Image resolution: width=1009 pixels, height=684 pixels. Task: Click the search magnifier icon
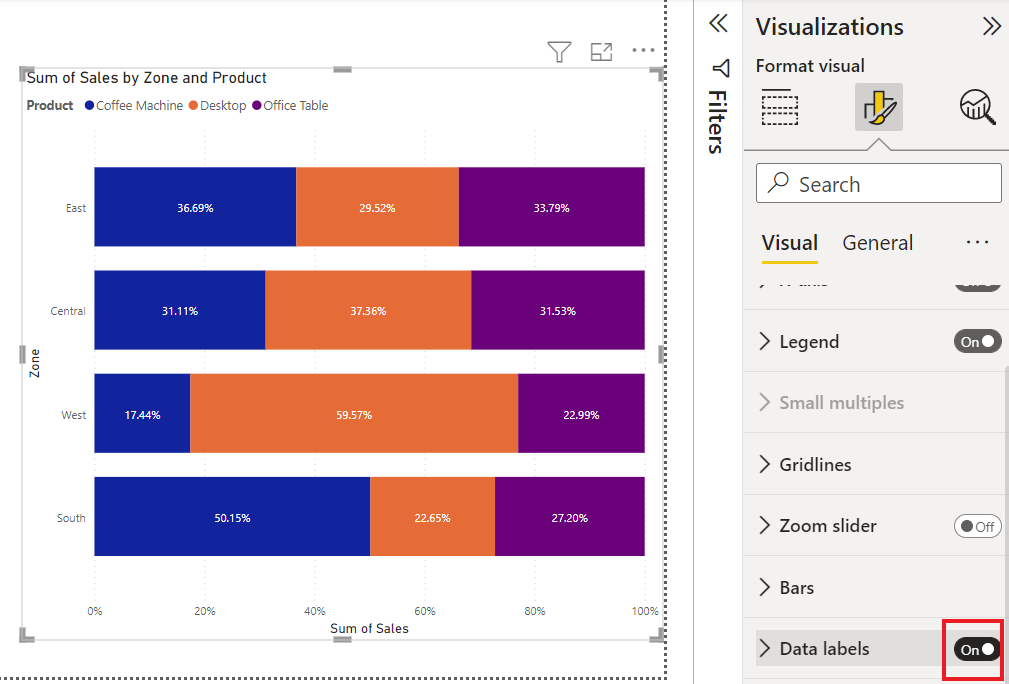tap(778, 183)
